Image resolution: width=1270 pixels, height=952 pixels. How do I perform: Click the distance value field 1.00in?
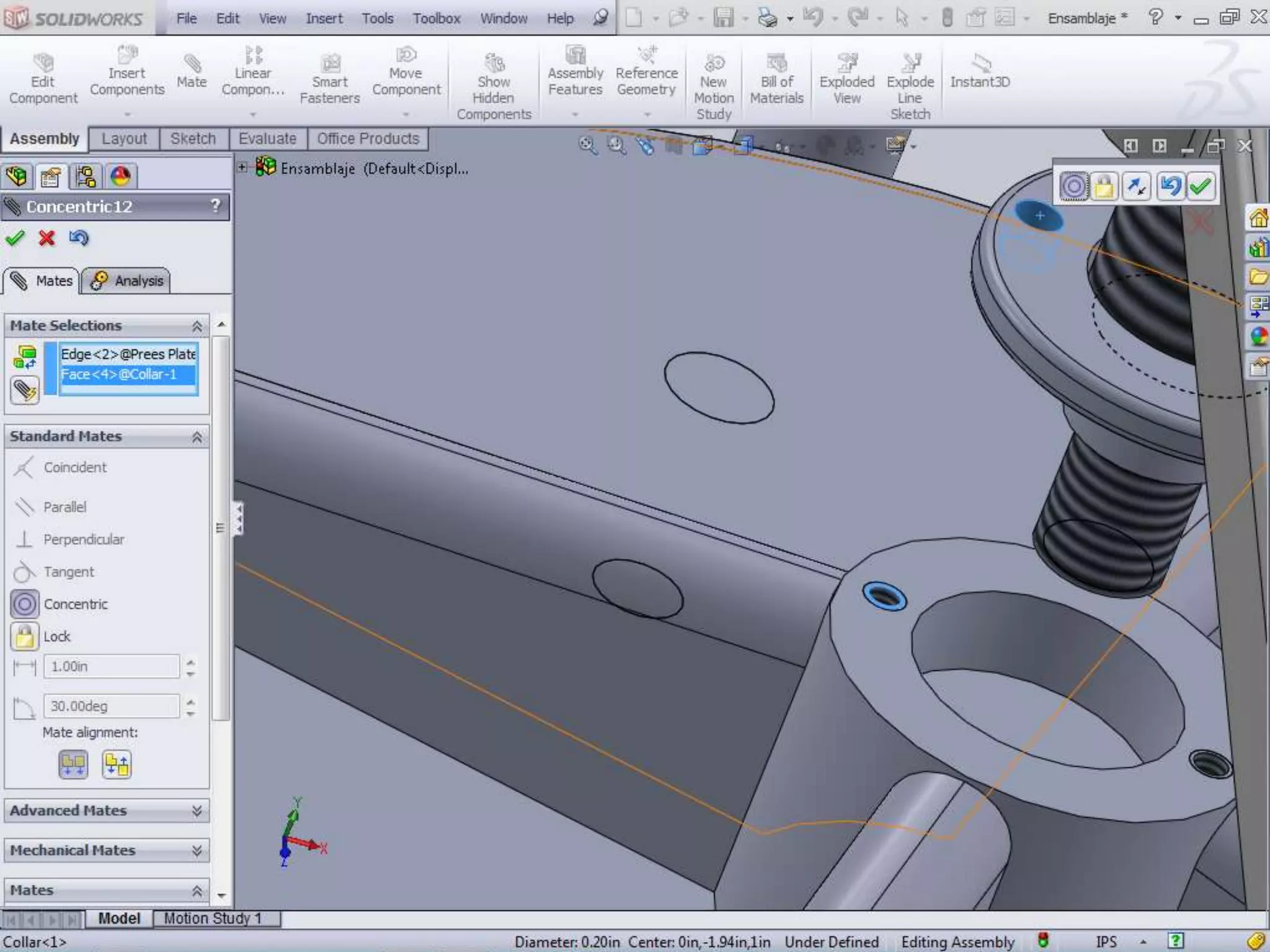[112, 667]
